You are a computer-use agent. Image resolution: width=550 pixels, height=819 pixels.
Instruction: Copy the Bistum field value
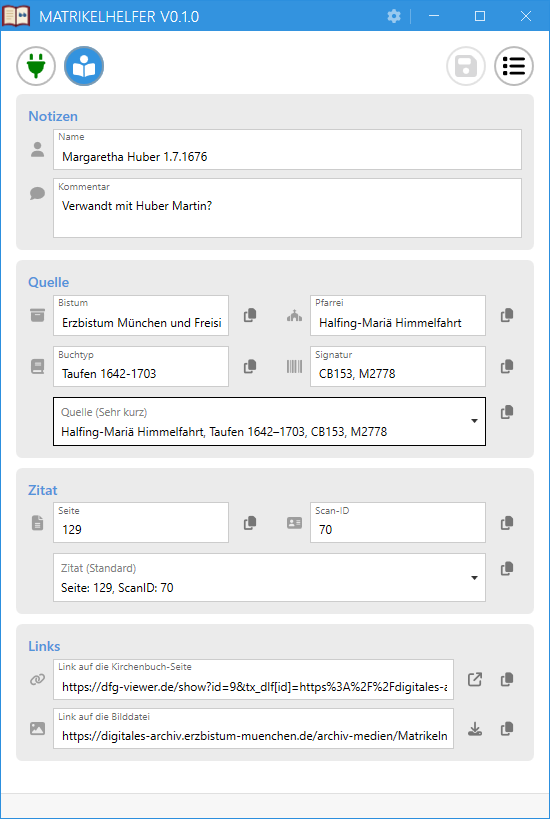pos(250,315)
